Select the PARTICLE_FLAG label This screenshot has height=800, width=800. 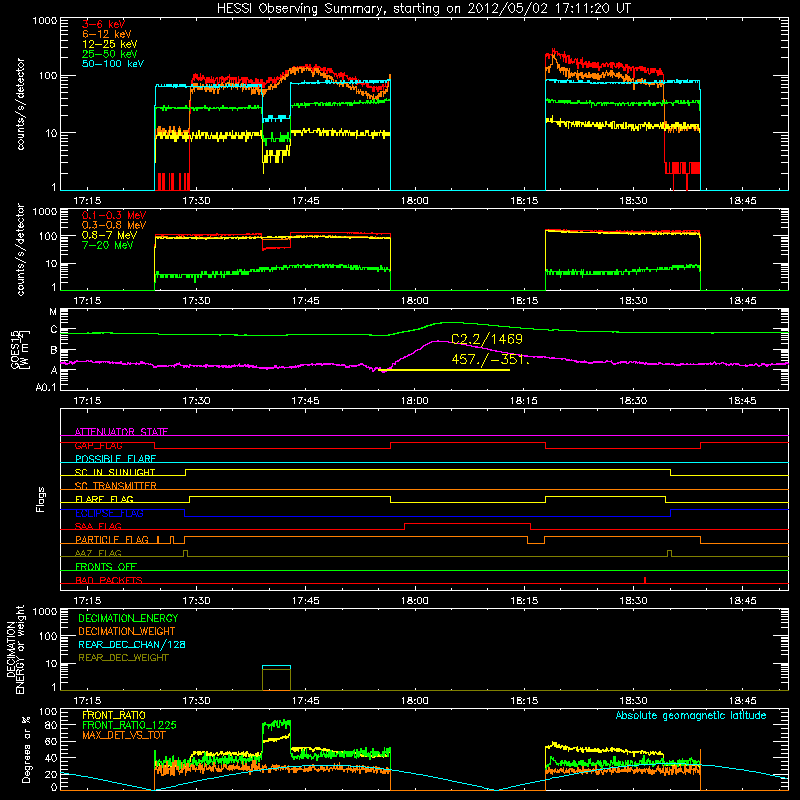pos(112,539)
